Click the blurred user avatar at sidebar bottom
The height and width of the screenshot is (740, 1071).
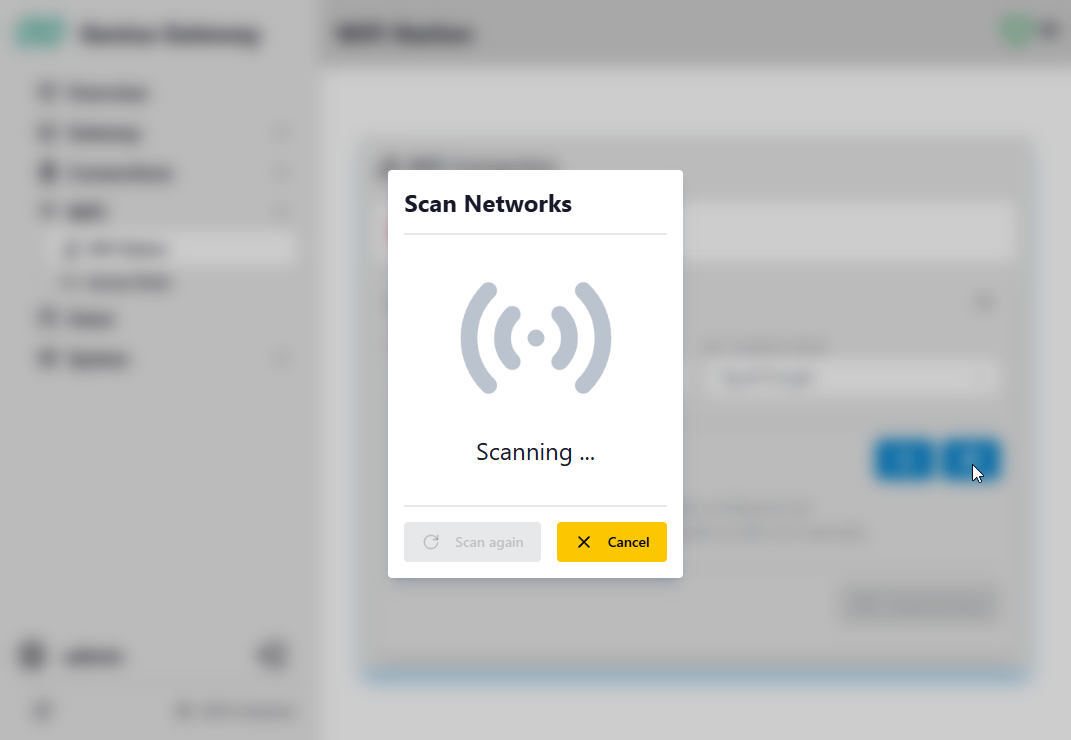[32, 655]
